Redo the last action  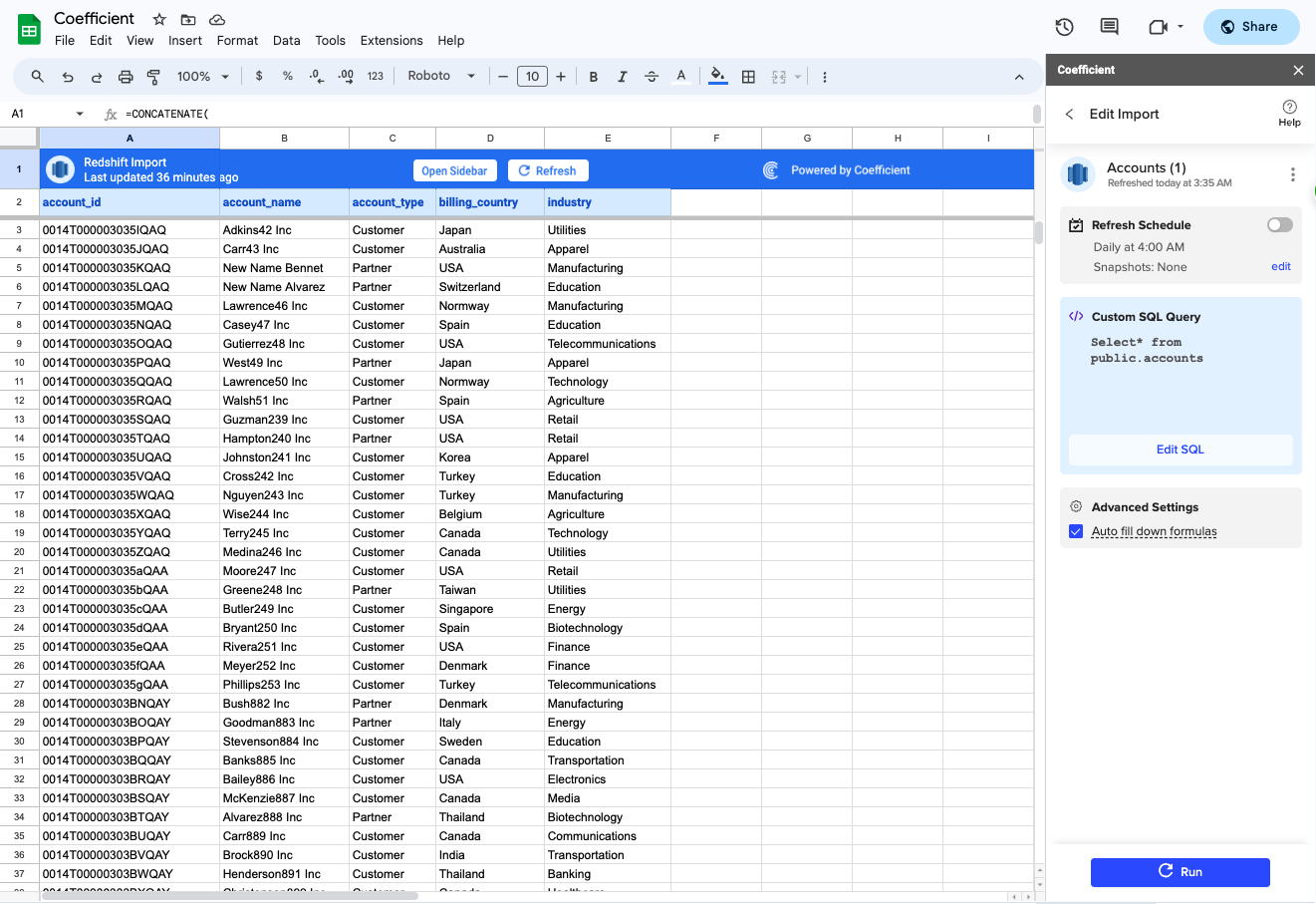click(x=97, y=77)
